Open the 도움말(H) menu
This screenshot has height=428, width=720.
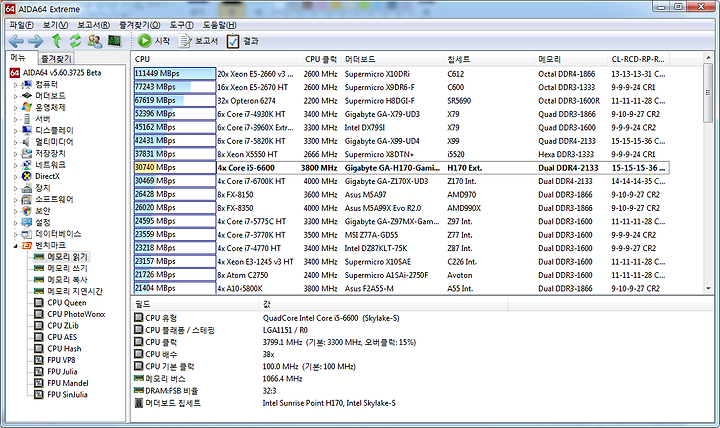click(219, 25)
